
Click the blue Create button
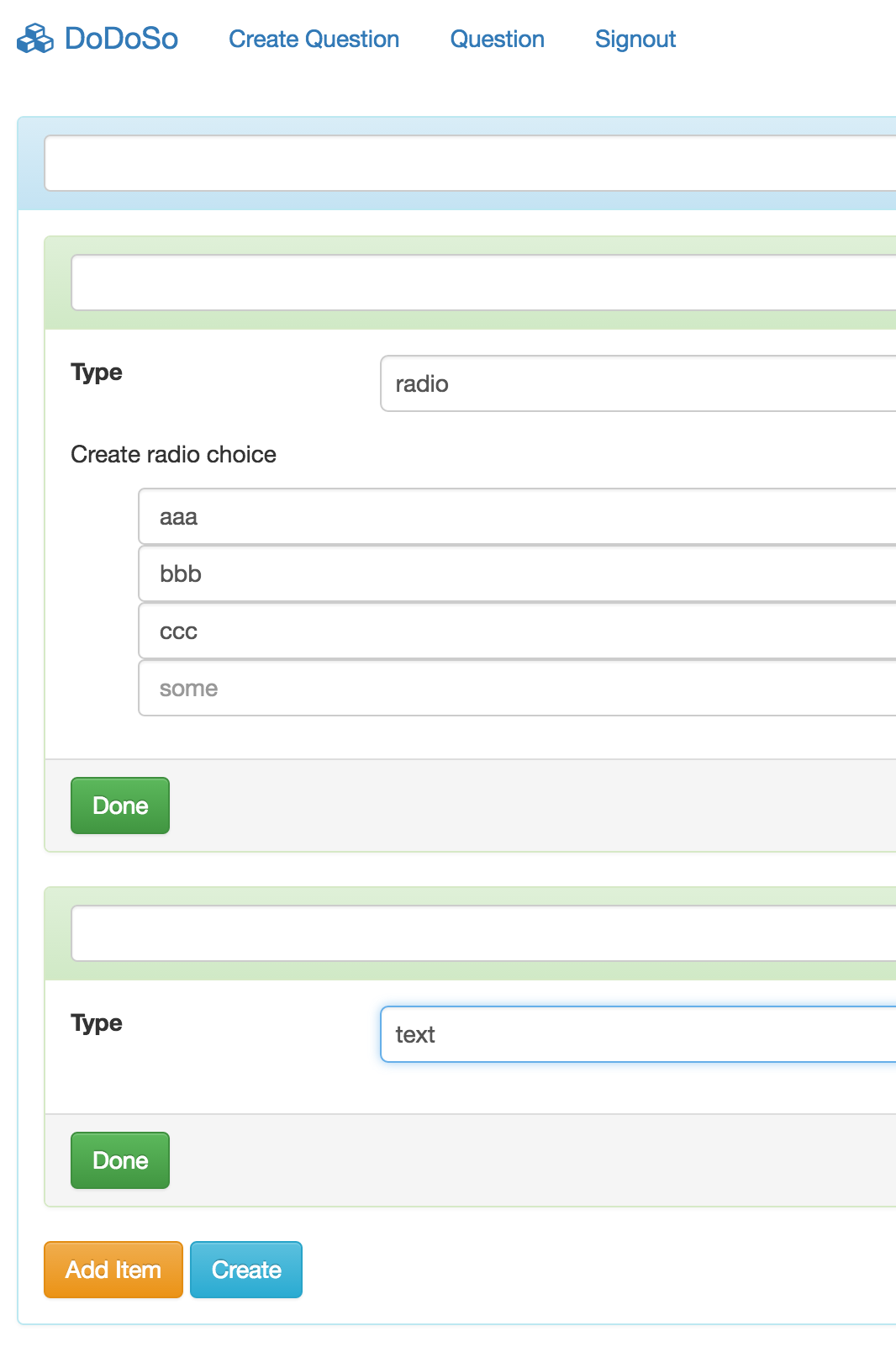246,1270
